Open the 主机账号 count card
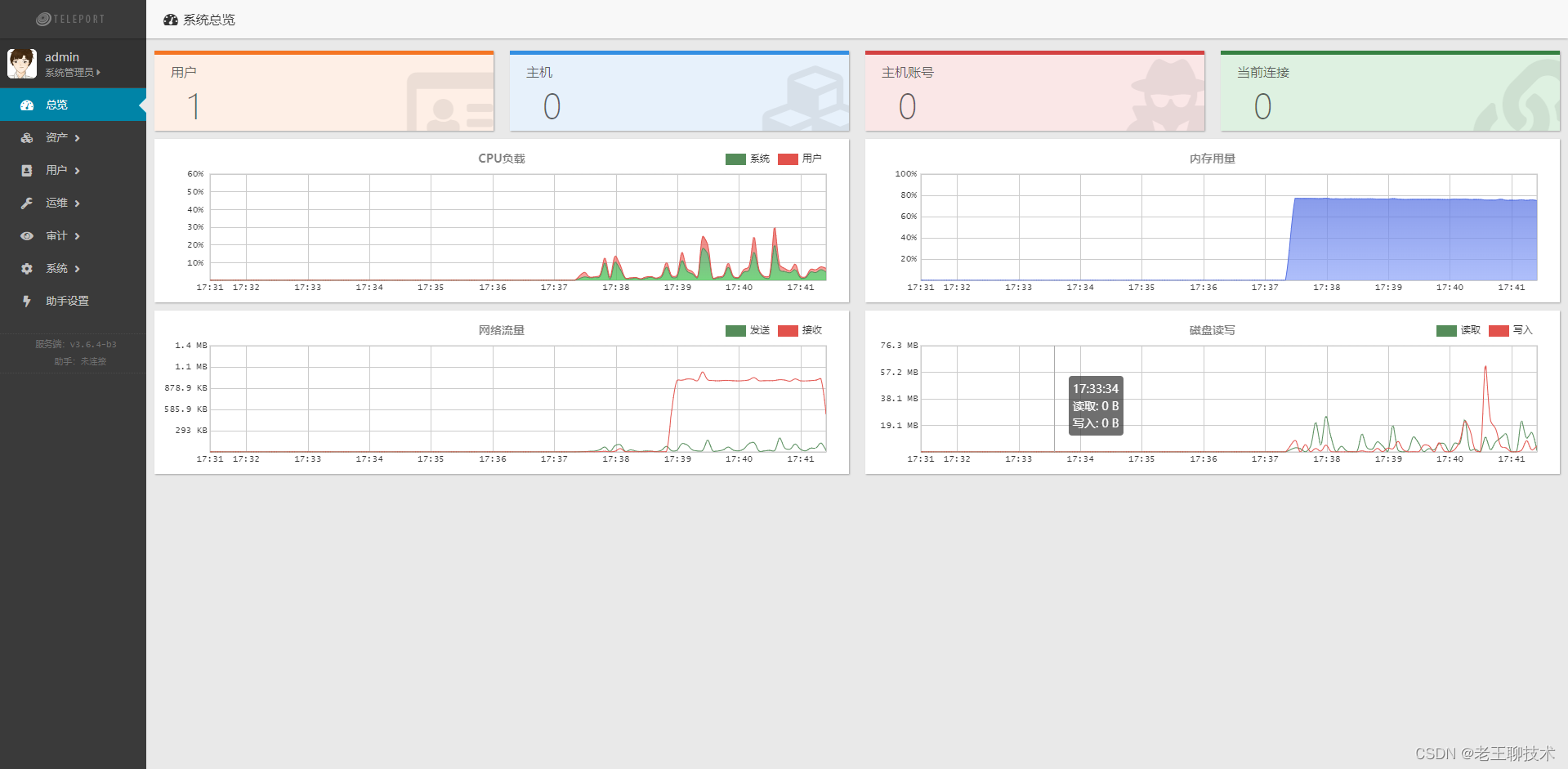This screenshot has height=769, width=1568. [1034, 91]
